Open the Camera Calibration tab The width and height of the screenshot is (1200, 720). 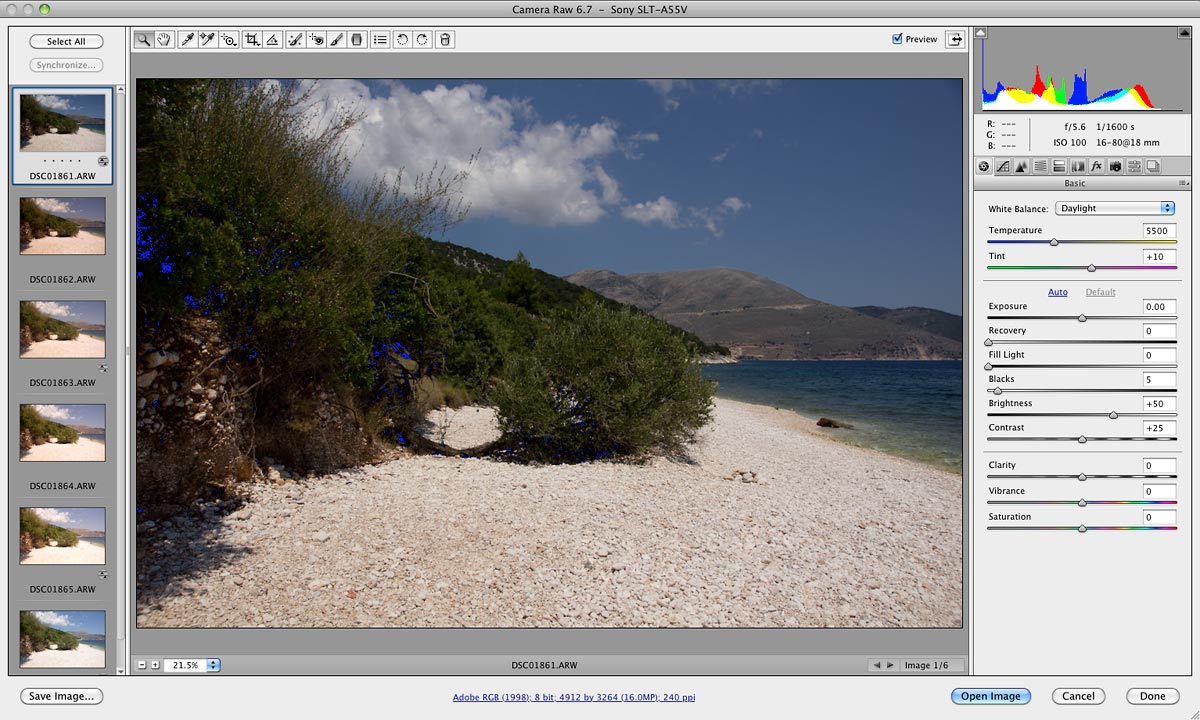pos(1114,166)
